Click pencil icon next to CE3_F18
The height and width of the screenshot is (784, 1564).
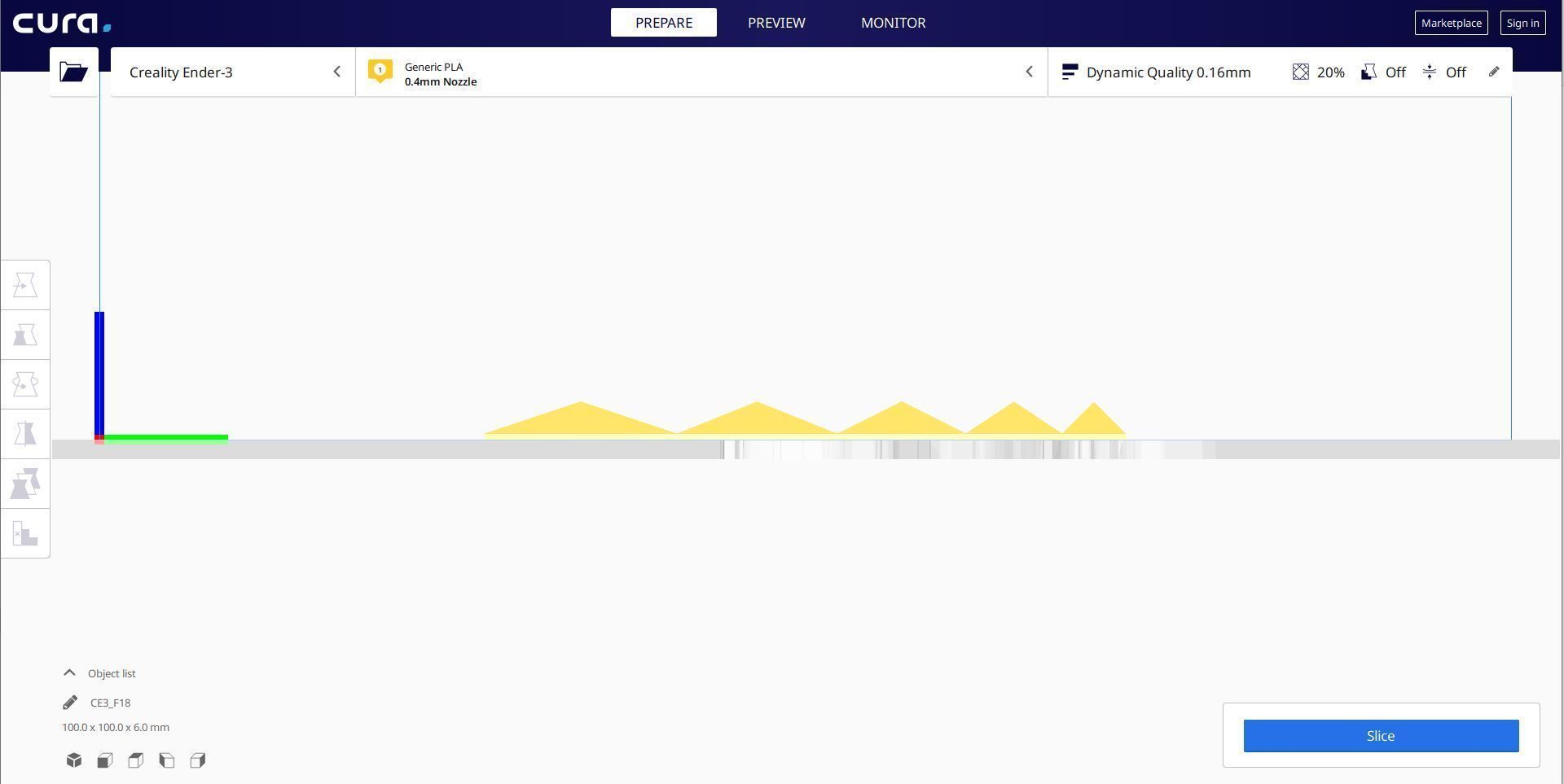click(x=70, y=703)
